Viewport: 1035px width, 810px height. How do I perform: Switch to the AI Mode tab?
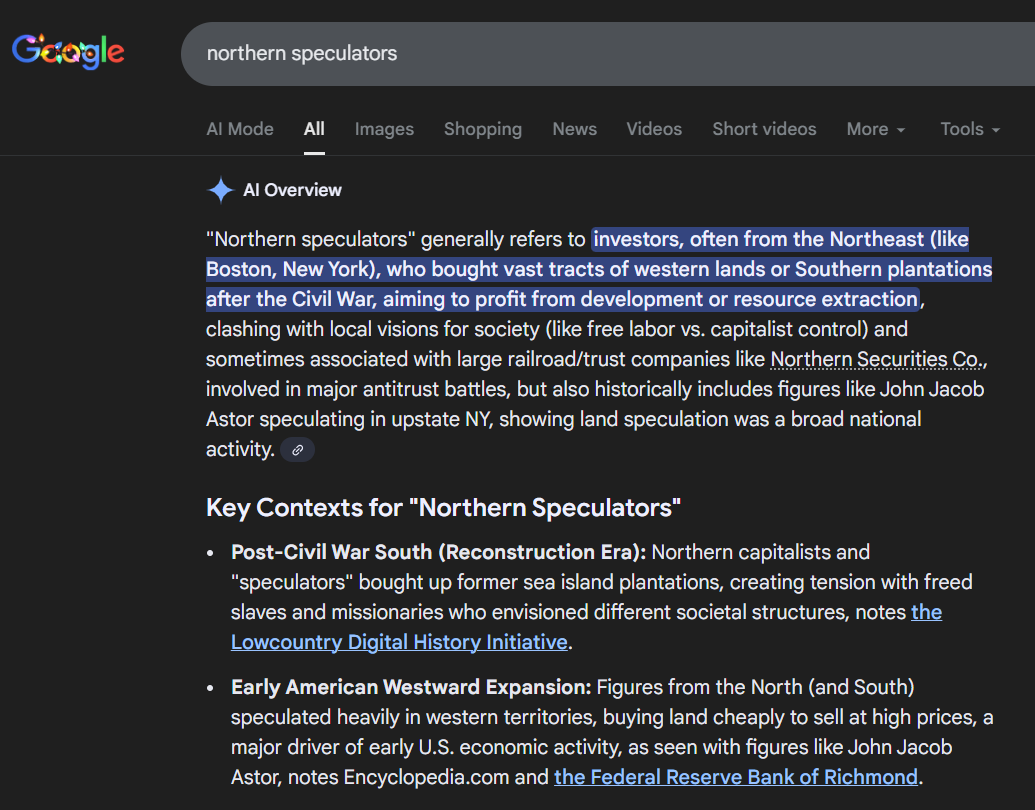240,129
